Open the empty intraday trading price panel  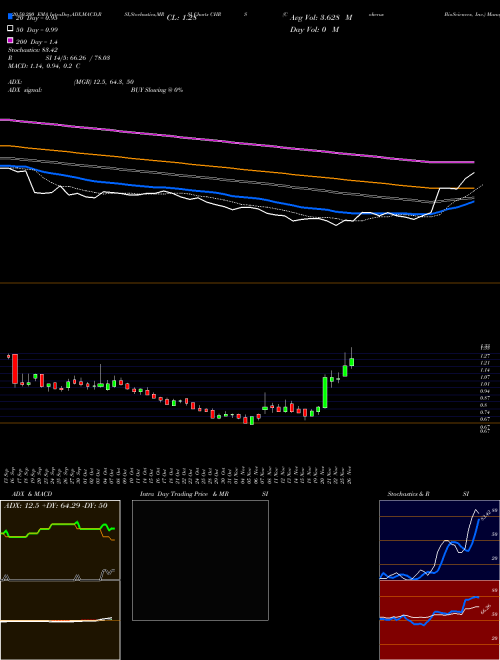point(200,560)
